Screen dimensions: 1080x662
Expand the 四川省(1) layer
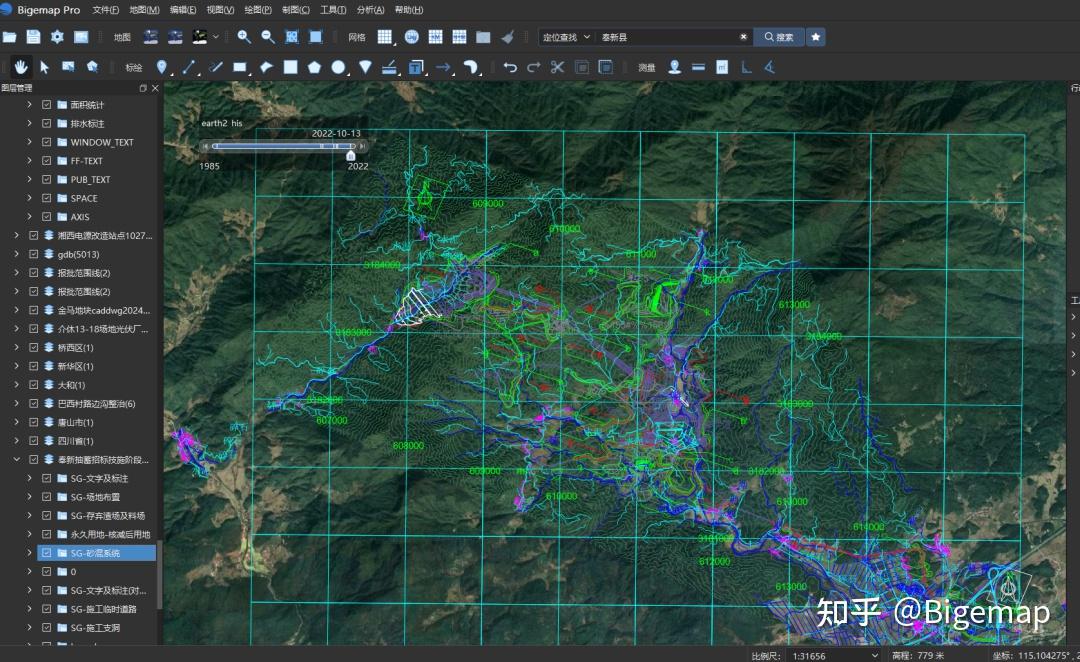coord(17,441)
